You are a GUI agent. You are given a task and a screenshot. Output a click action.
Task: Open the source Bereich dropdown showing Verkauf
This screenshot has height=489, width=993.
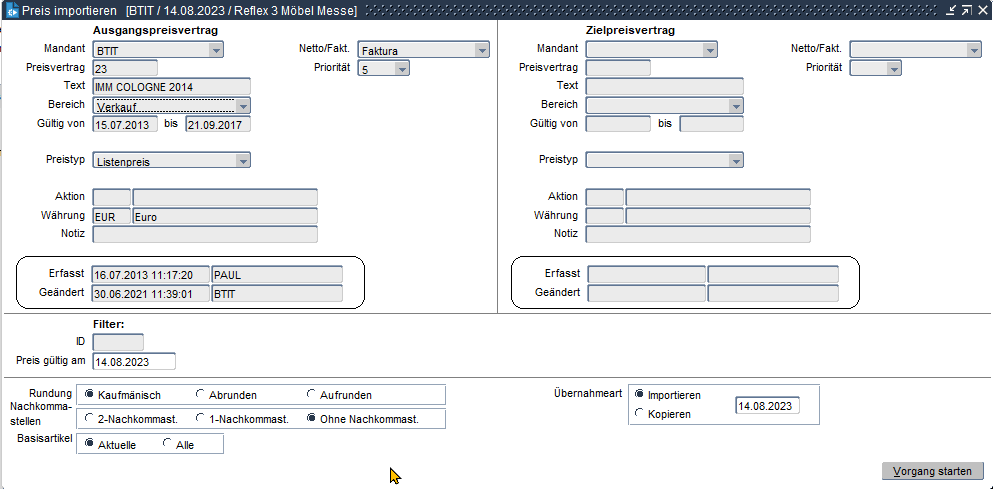243,105
